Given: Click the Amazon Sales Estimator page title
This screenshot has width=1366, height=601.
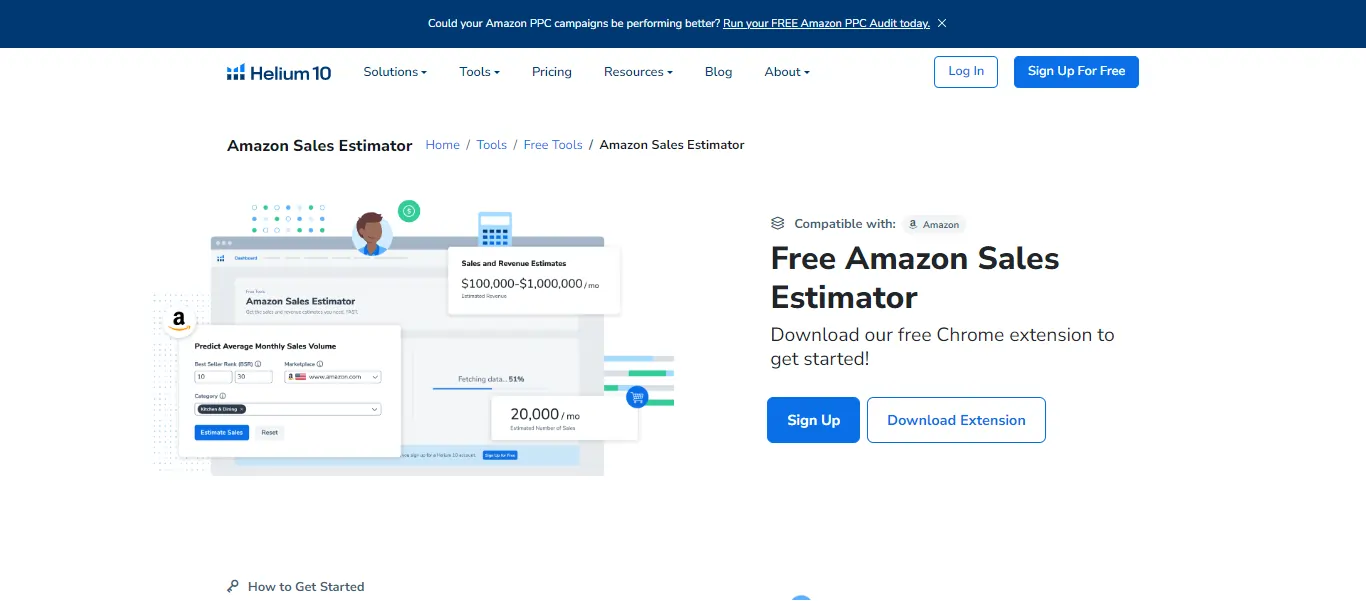Looking at the screenshot, I should pyautogui.click(x=320, y=146).
